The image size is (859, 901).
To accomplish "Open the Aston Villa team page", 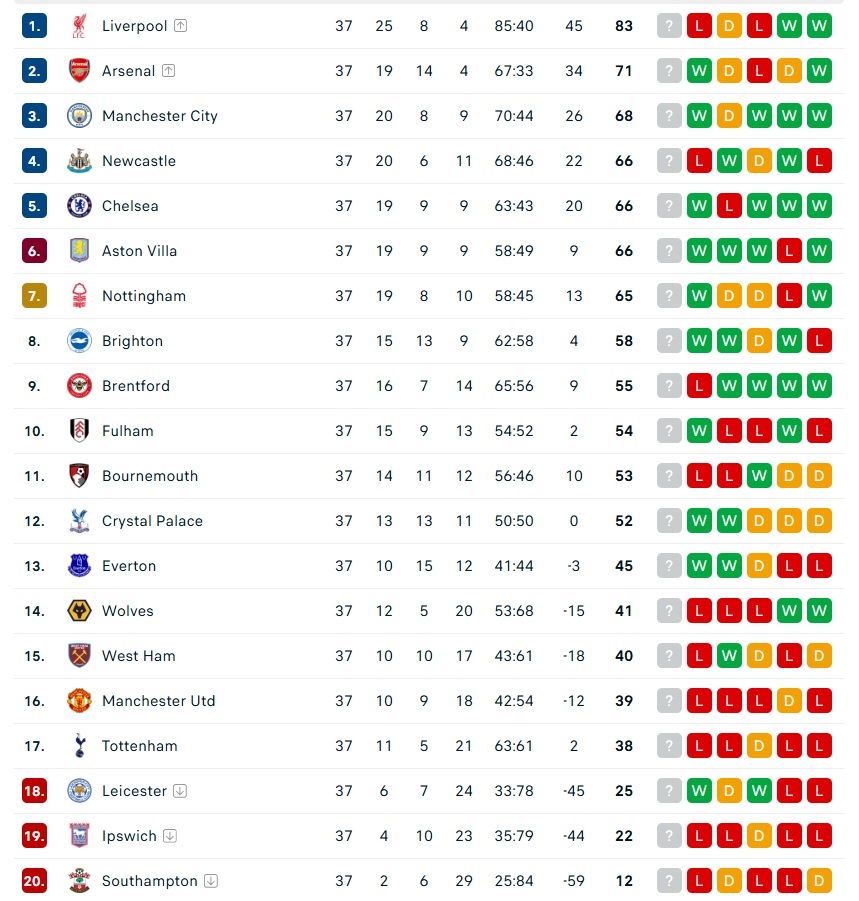I will click(140, 251).
